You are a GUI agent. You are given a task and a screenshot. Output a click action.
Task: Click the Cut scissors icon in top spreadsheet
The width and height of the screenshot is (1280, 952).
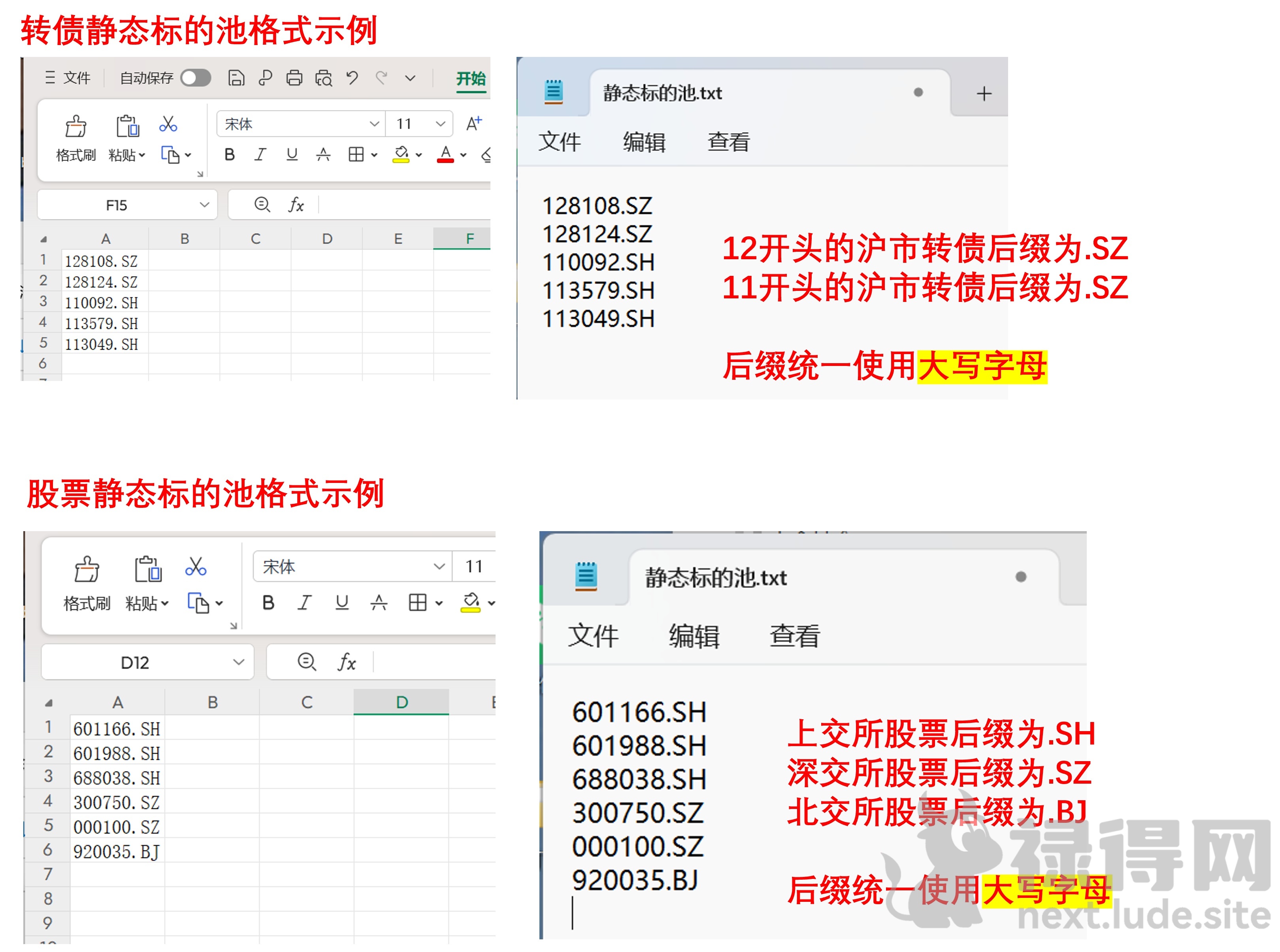tap(168, 123)
